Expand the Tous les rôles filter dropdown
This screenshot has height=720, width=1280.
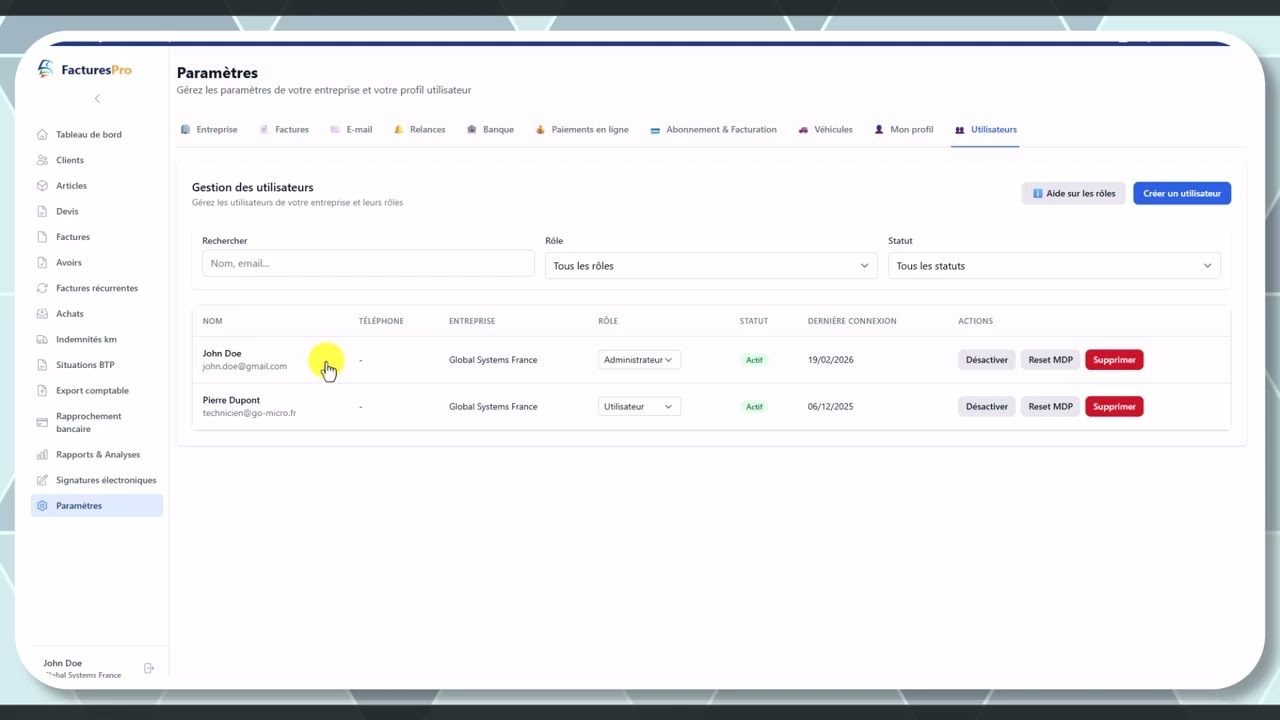tap(711, 265)
